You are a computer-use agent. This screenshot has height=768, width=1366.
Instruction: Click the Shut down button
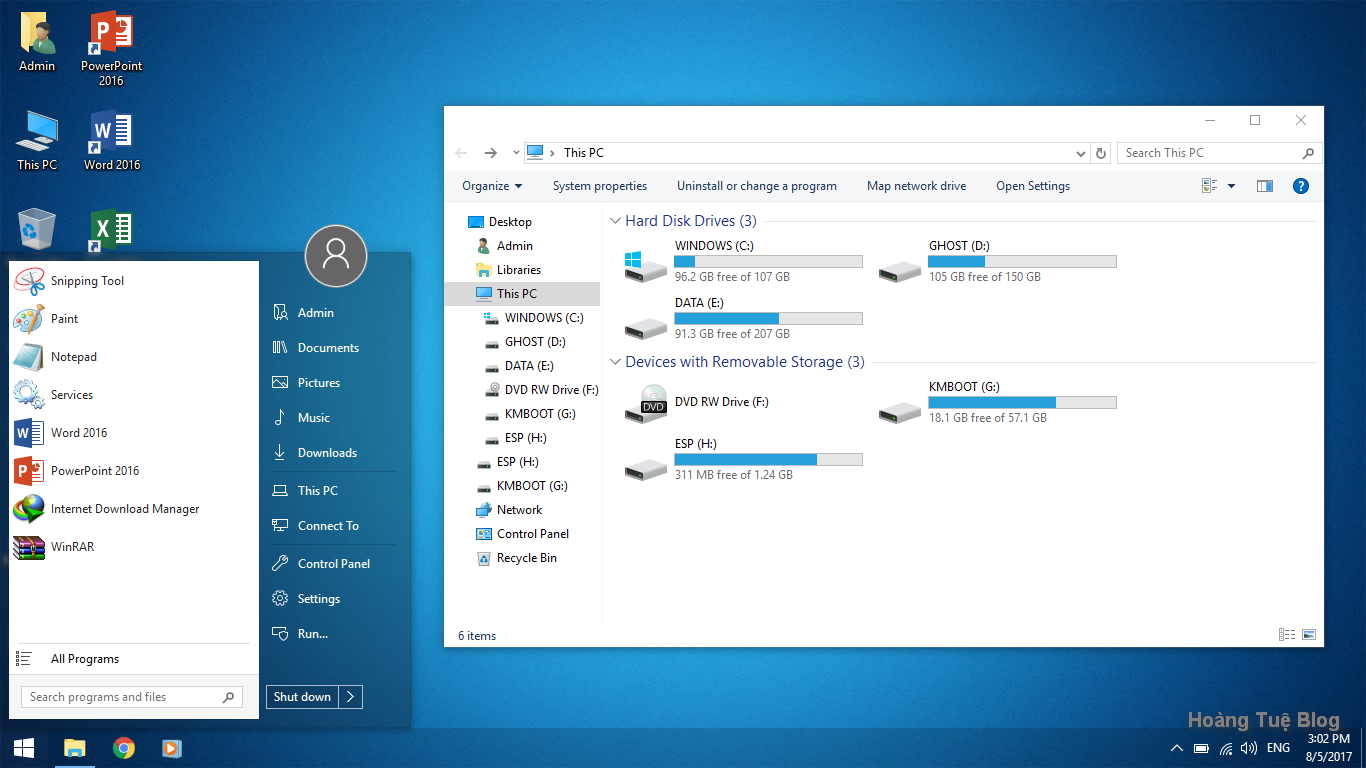tap(301, 696)
